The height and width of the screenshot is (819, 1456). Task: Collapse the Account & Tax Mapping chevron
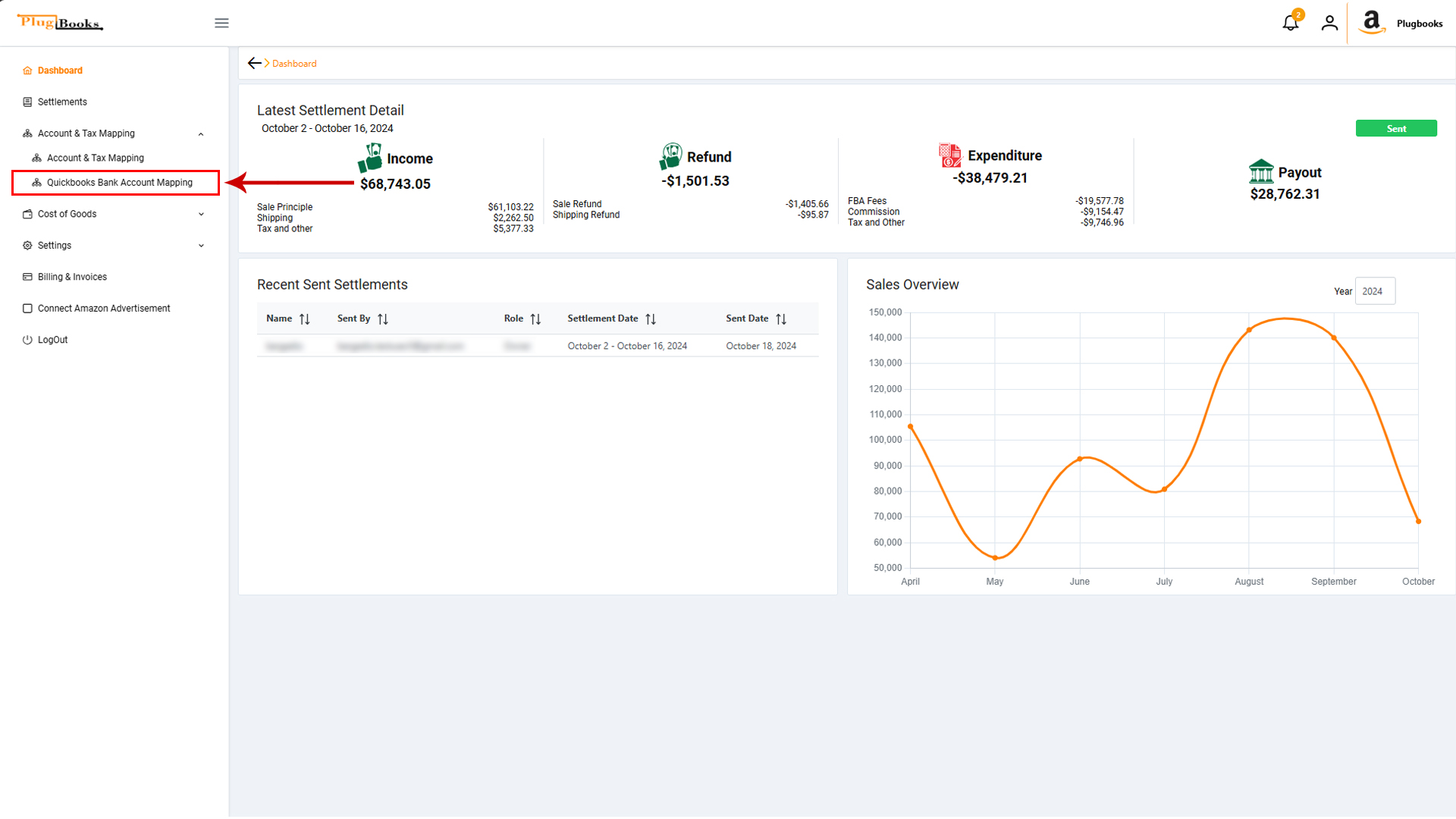(x=201, y=134)
